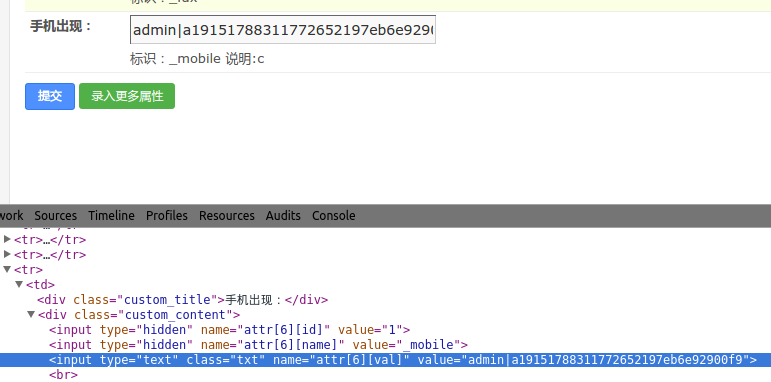Viewport: 771px width, 382px height.
Task: Switch to the Timeline tab
Action: point(112,216)
